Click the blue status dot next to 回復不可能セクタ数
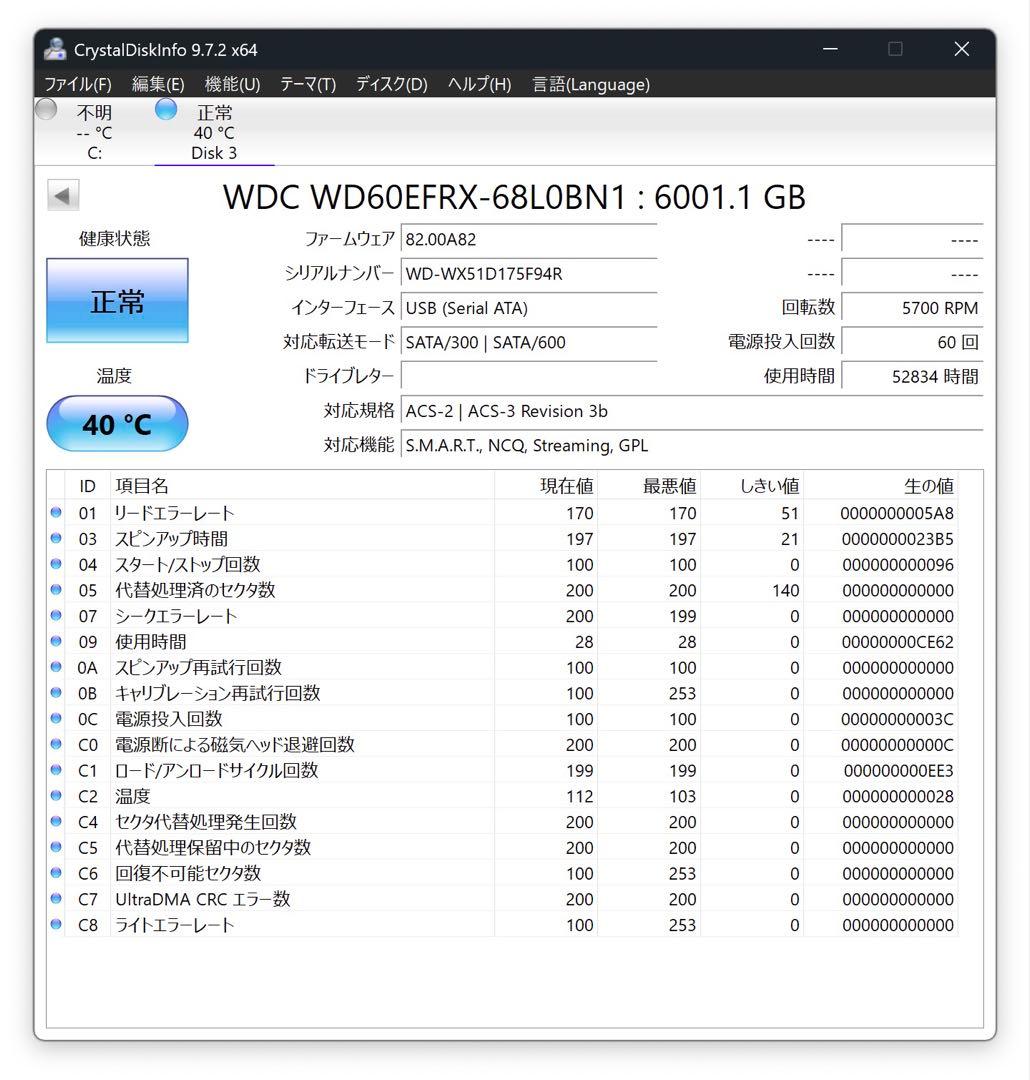 pyautogui.click(x=57, y=873)
